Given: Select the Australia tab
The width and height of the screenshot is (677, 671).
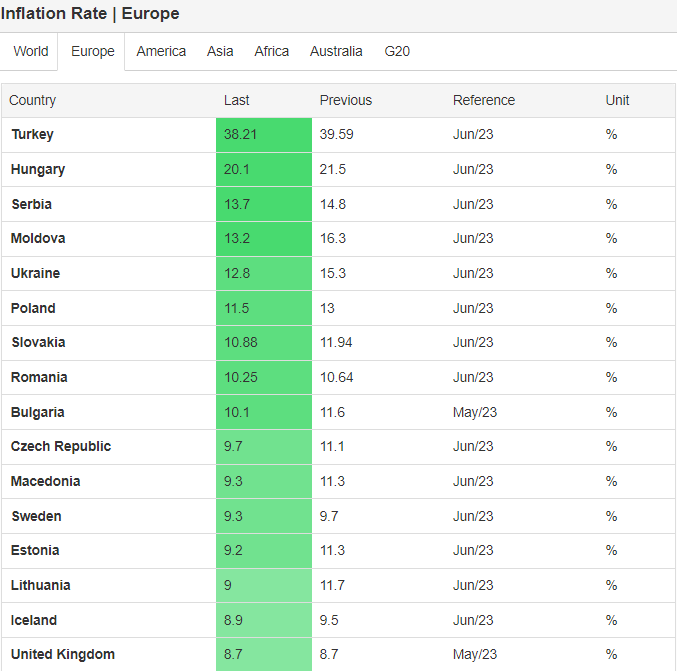Looking at the screenshot, I should pyautogui.click(x=336, y=51).
